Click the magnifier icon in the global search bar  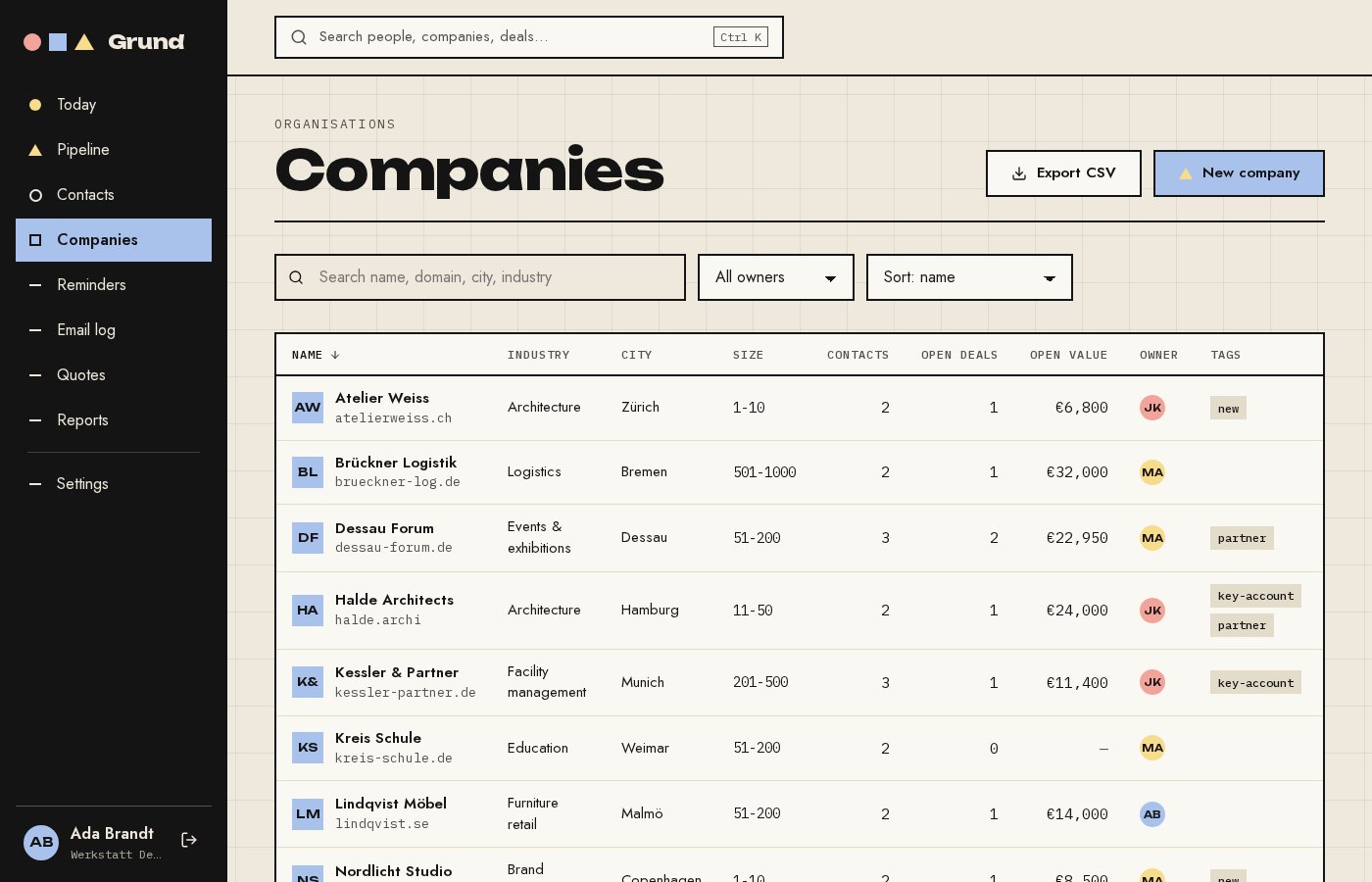[299, 37]
